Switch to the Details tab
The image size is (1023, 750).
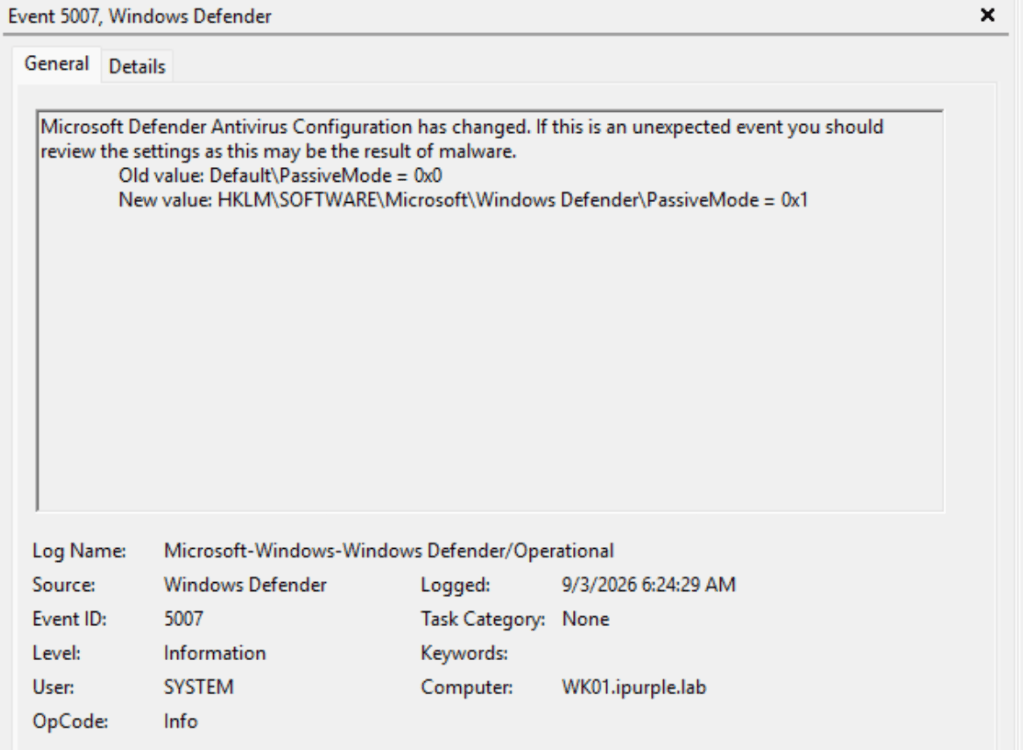pos(137,66)
